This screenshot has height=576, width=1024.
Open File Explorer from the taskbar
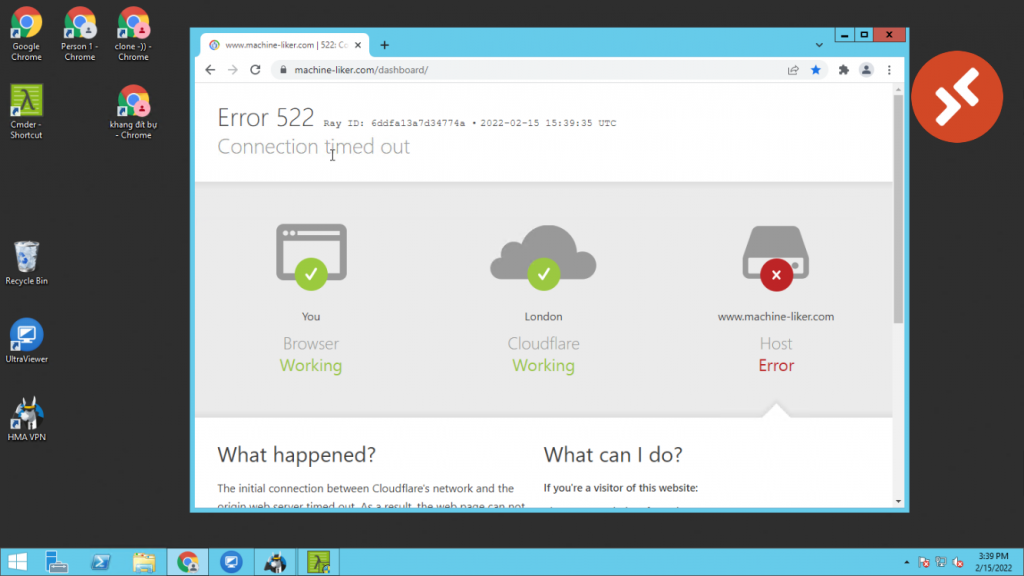click(x=143, y=562)
